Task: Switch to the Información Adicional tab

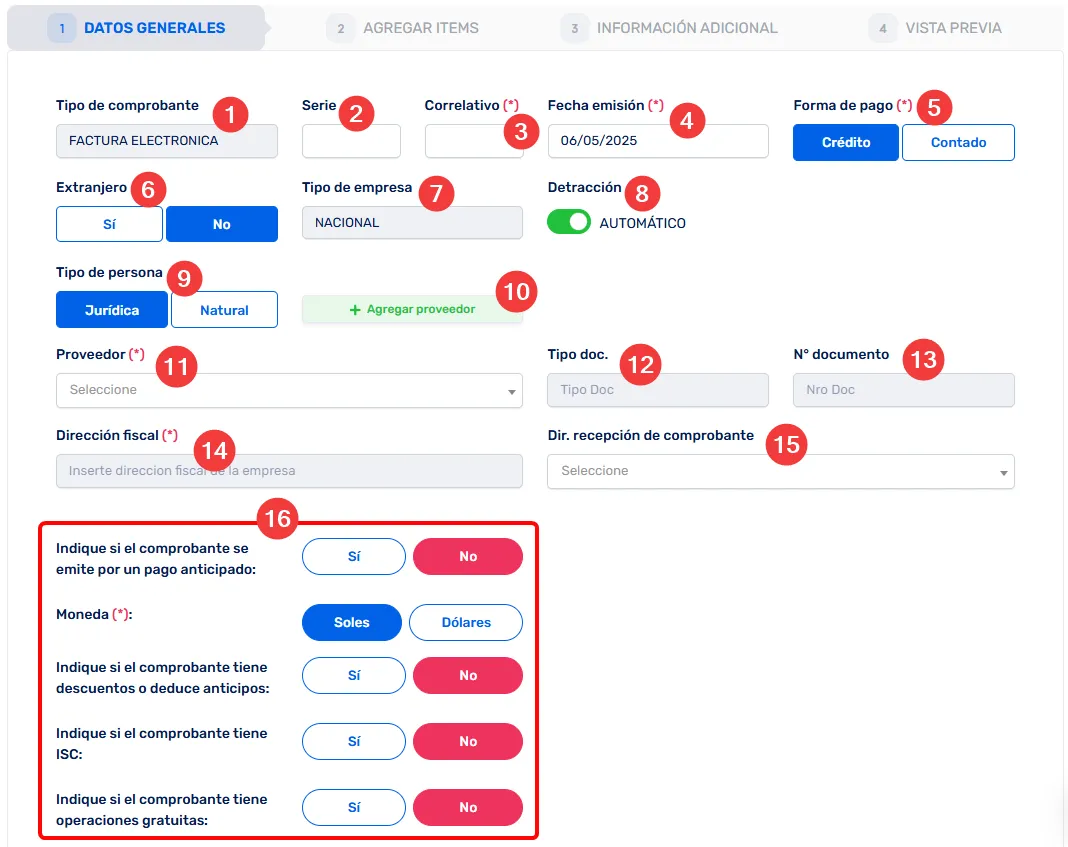Action: 686,28
